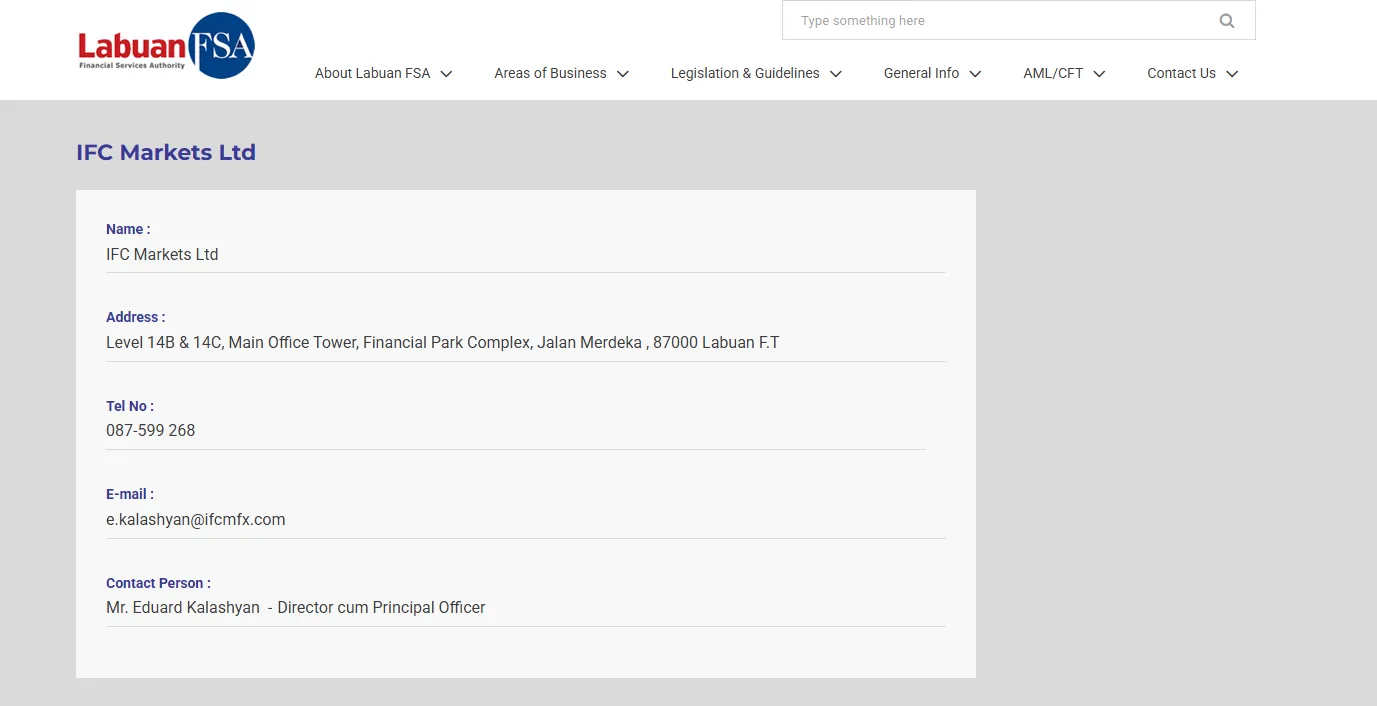
Task: Expand the chevron beside Legislation & Guidelines
Action: [x=836, y=74]
